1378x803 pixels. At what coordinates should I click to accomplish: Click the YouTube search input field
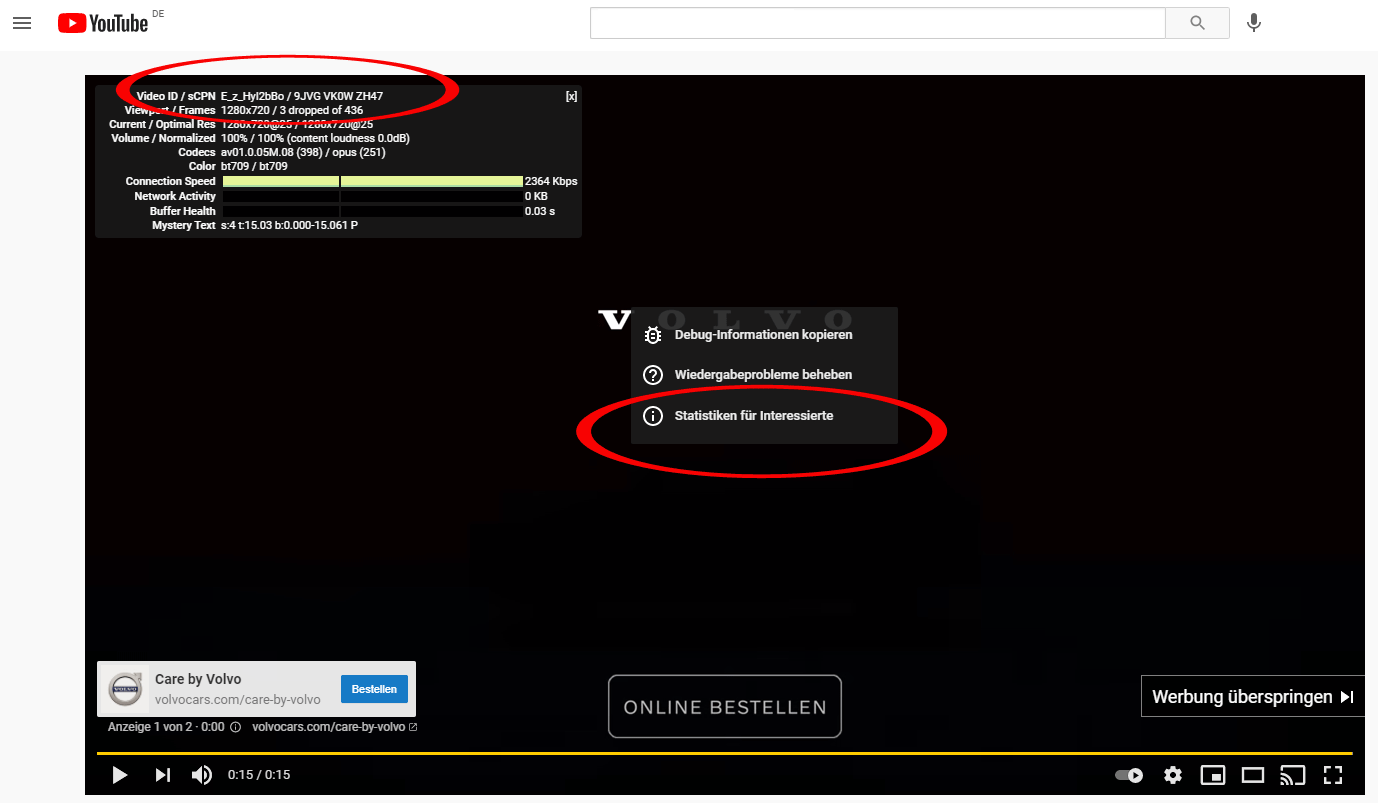click(x=877, y=23)
